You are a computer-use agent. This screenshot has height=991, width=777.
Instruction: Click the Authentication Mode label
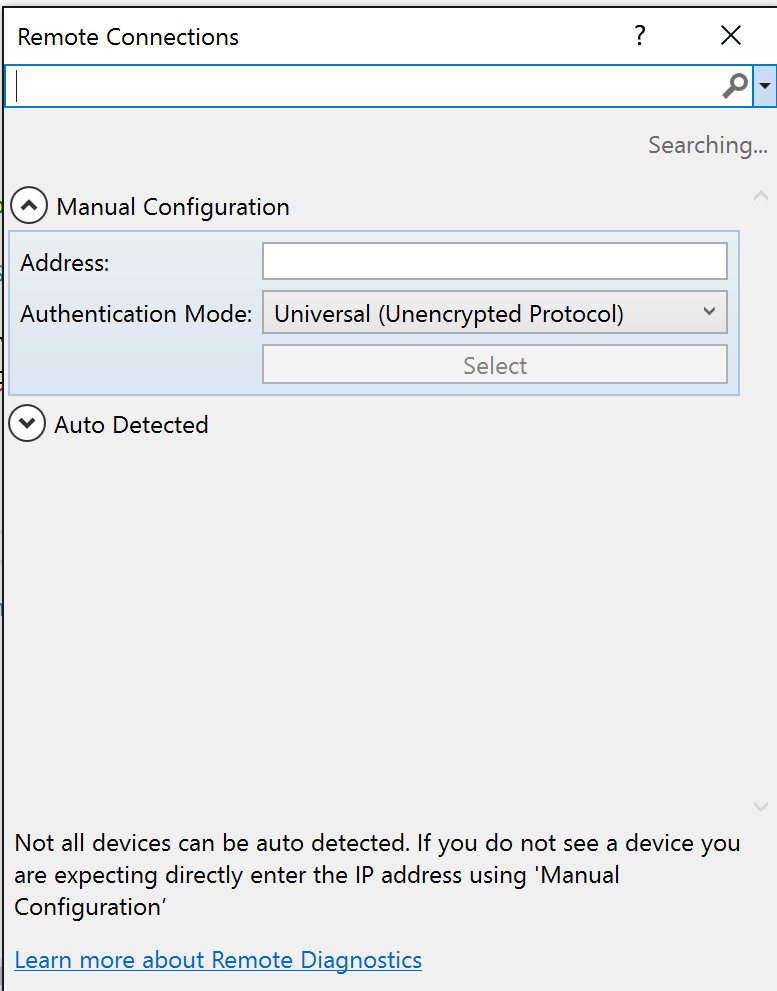[x=136, y=313]
